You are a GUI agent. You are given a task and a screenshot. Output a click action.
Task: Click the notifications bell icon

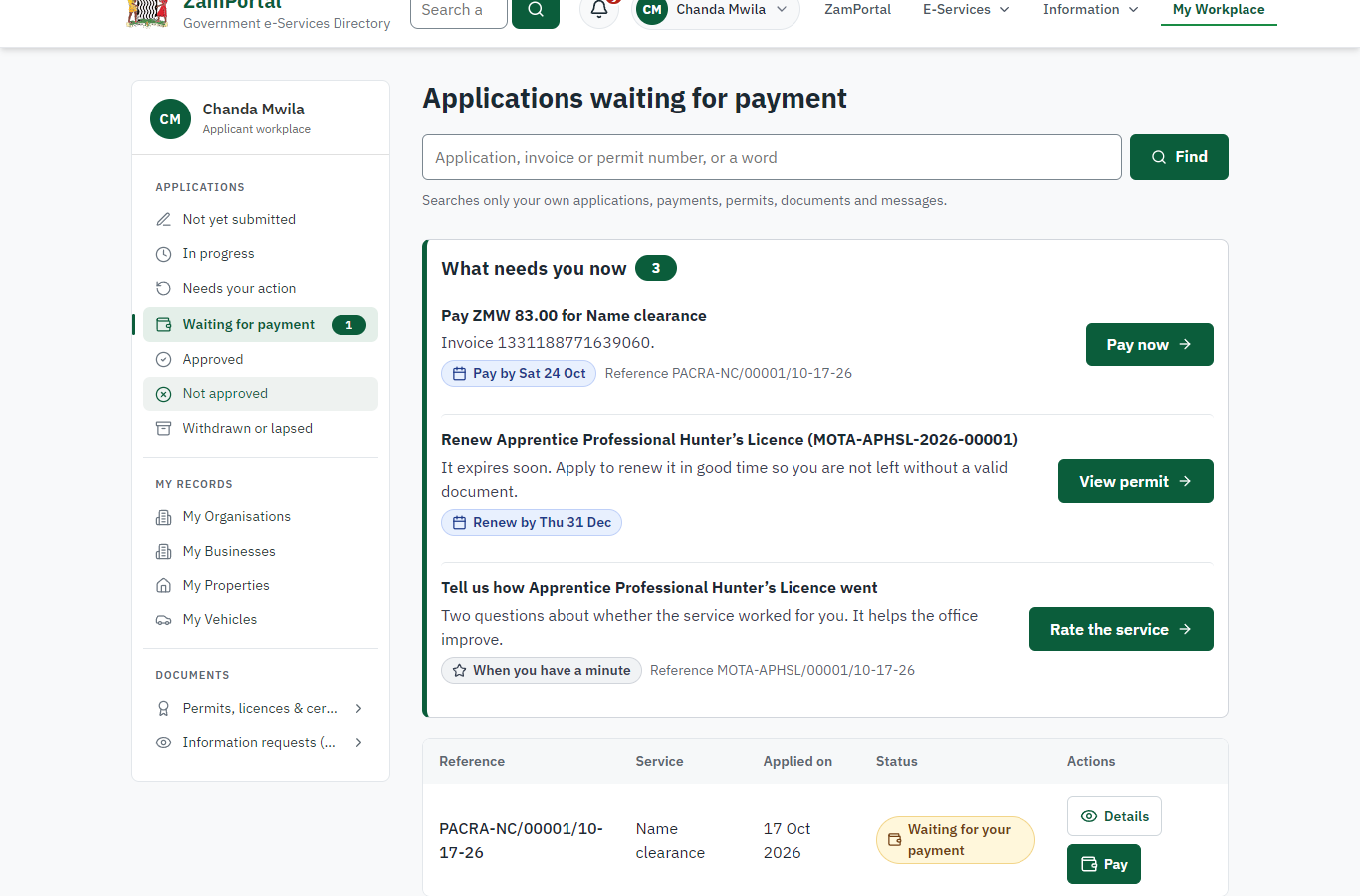point(599,10)
